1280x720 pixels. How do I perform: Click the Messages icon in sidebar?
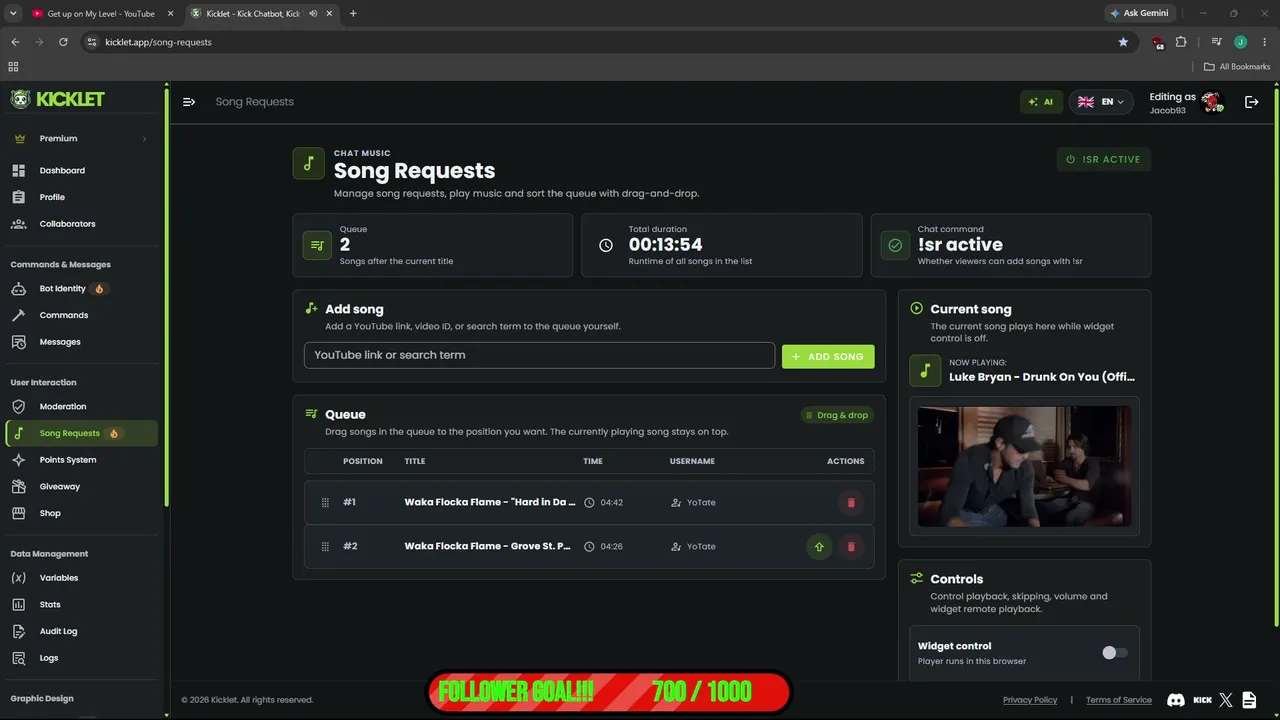[x=18, y=342]
